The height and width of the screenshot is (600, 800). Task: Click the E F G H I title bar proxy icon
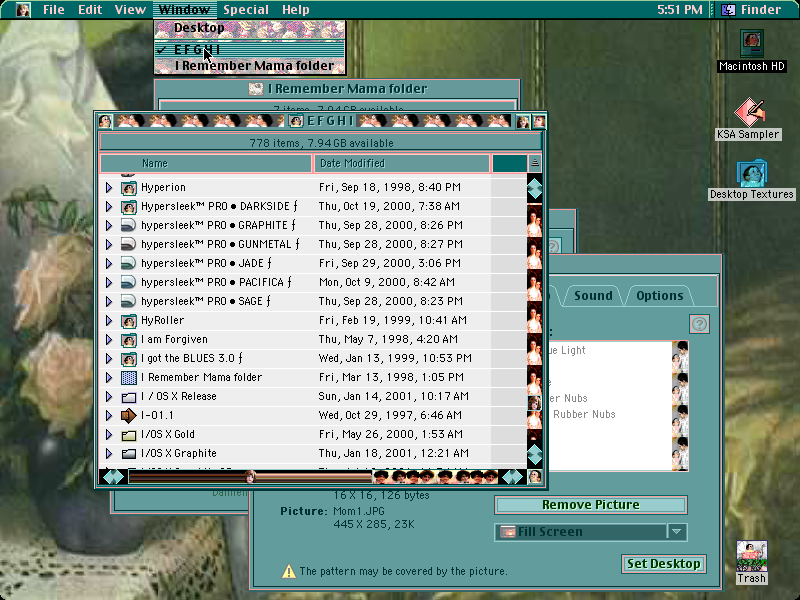[x=296, y=121]
